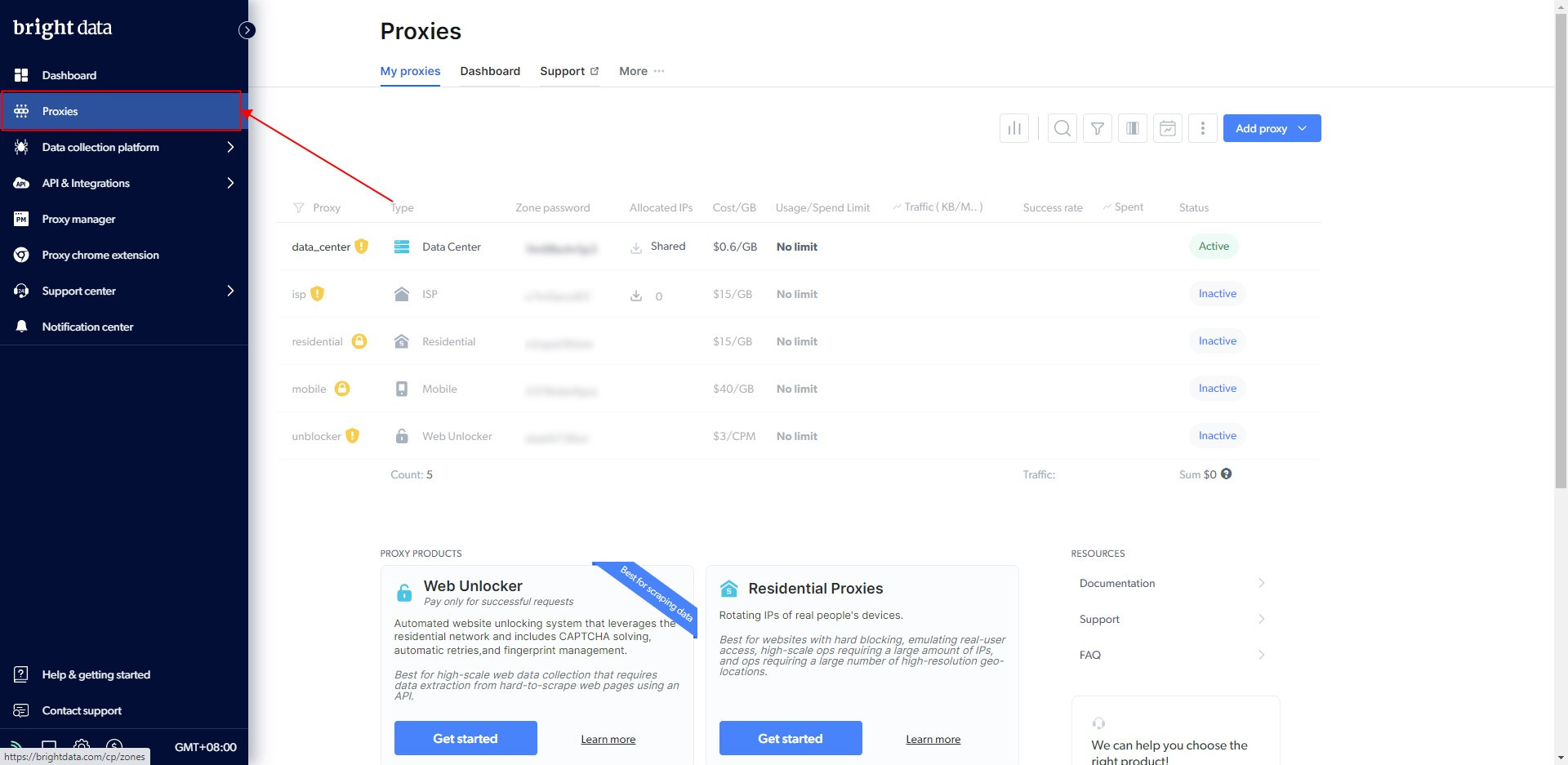The height and width of the screenshot is (765, 1568).
Task: Click the filter funnel toolbar icon
Action: point(1098,128)
